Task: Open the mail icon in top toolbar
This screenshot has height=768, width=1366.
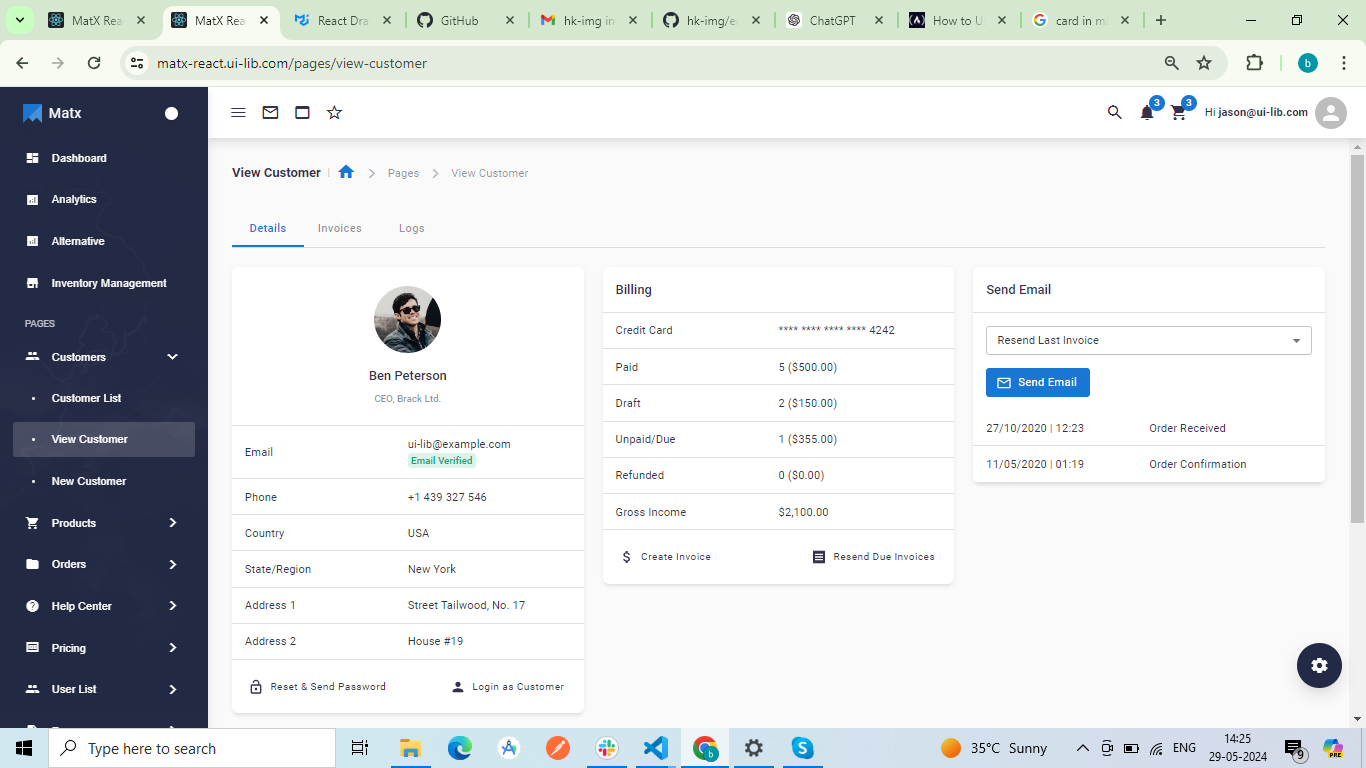Action: point(270,113)
